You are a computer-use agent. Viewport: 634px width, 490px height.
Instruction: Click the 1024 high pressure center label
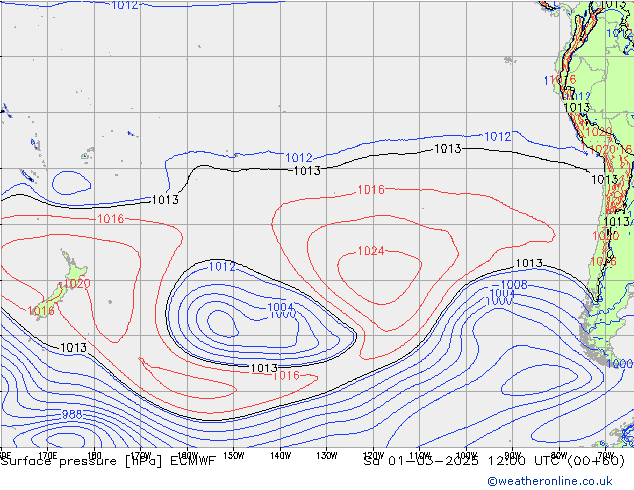click(x=371, y=251)
